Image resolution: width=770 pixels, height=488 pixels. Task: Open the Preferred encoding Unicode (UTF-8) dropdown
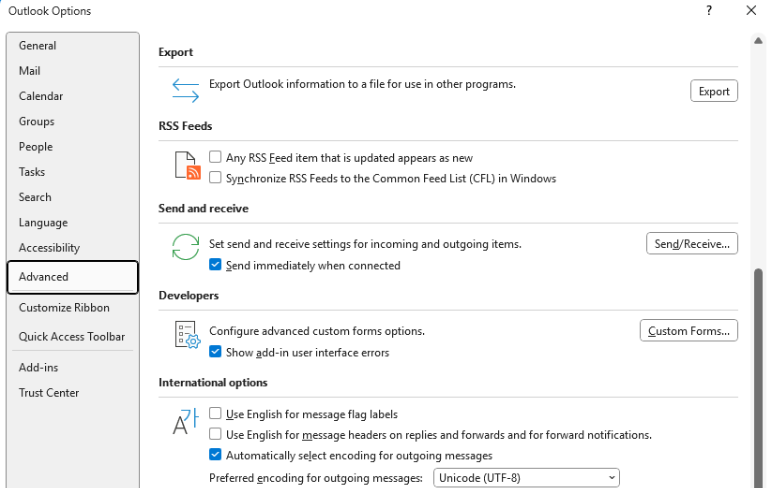point(527,478)
